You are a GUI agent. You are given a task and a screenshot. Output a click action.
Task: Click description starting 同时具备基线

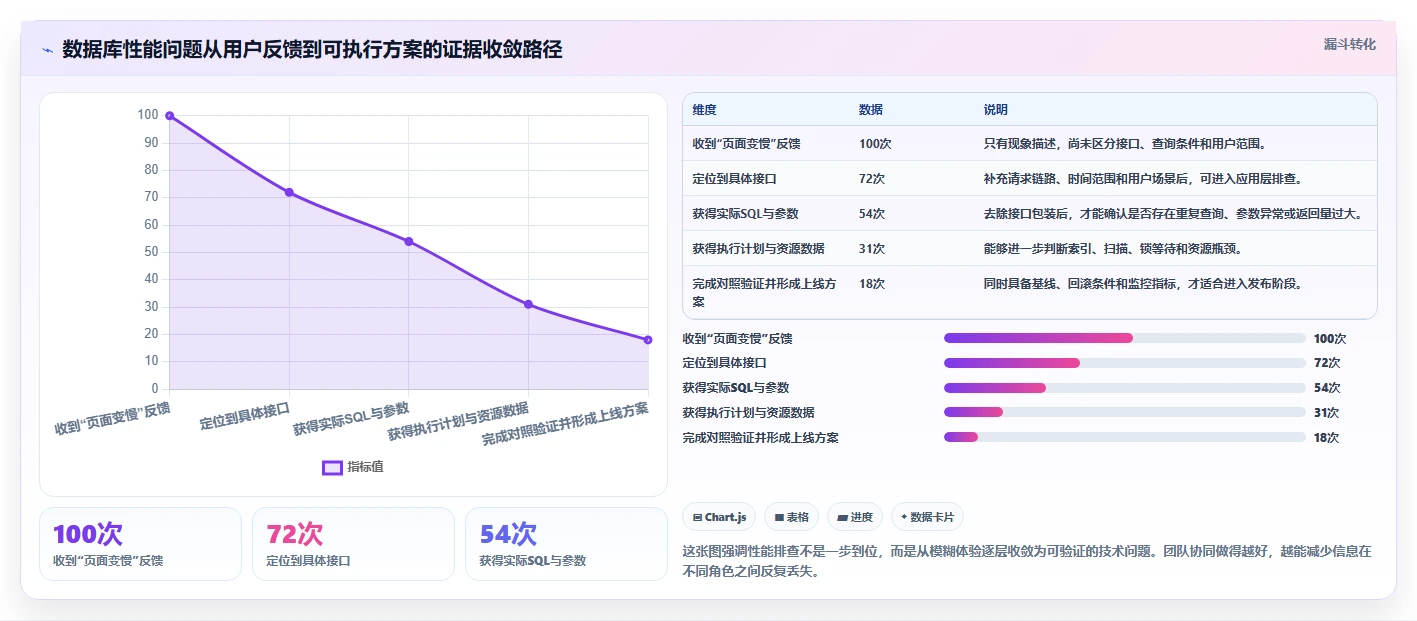(1143, 284)
